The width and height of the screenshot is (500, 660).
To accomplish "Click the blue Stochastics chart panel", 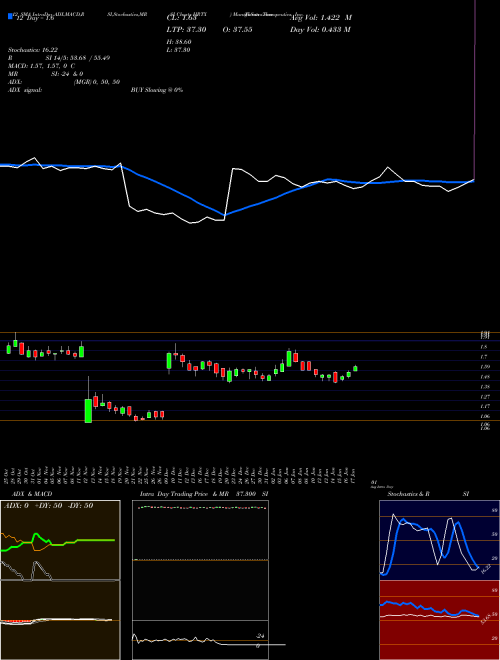I will click(439, 540).
